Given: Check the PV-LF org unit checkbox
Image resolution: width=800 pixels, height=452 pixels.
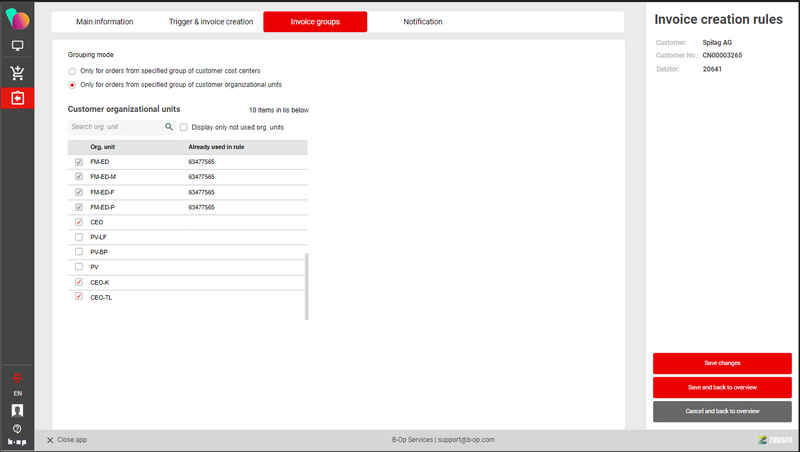Looking at the screenshot, I should (x=79, y=237).
